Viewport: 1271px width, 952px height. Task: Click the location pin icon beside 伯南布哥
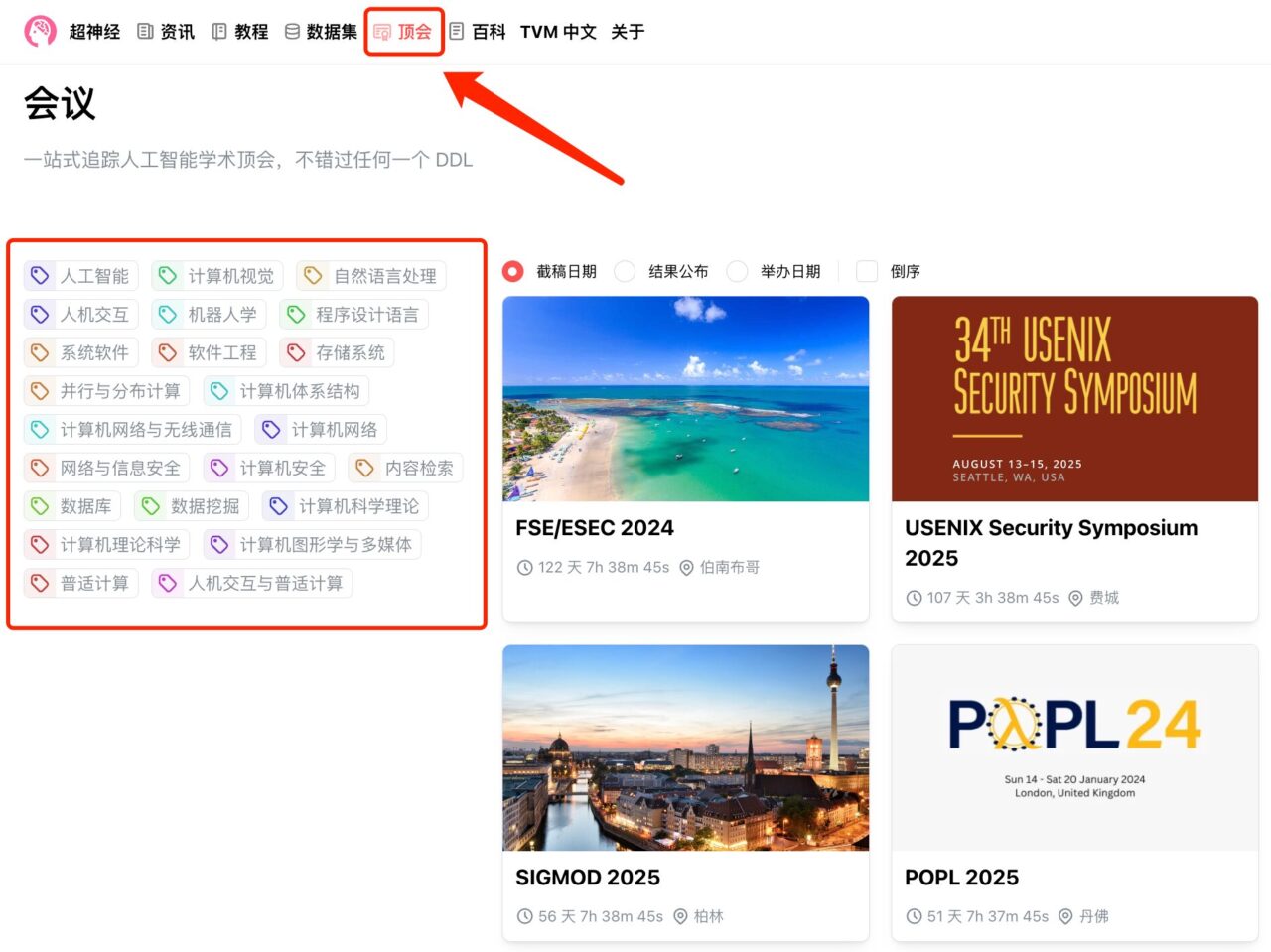686,568
